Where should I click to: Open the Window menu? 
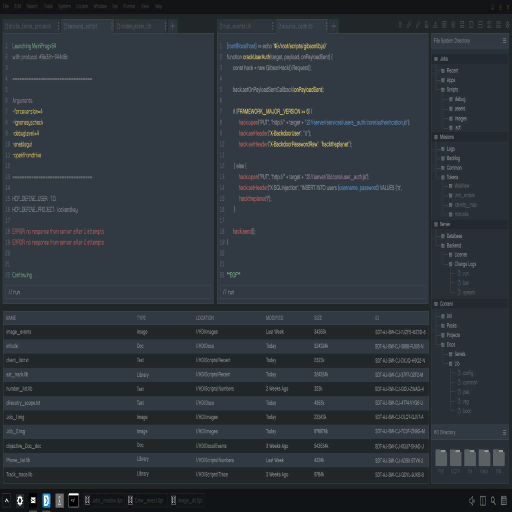[x=100, y=6]
